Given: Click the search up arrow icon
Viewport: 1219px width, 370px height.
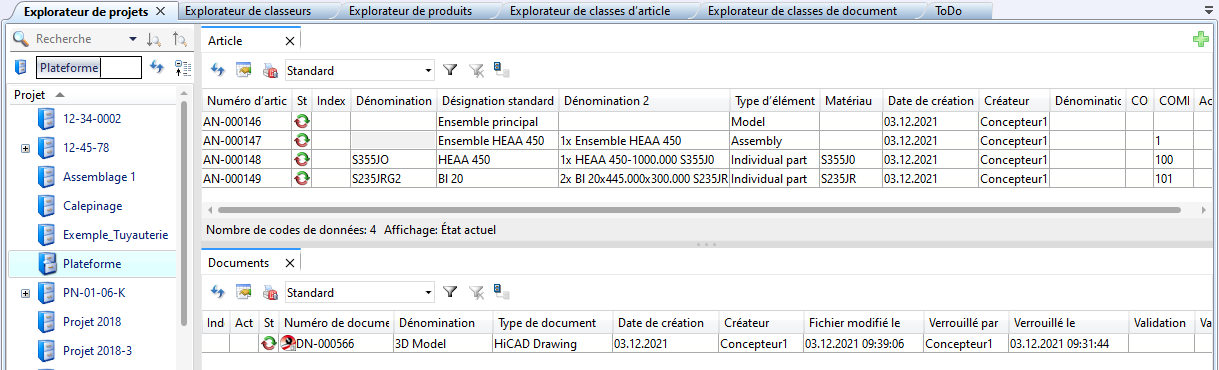Looking at the screenshot, I should [x=179, y=39].
